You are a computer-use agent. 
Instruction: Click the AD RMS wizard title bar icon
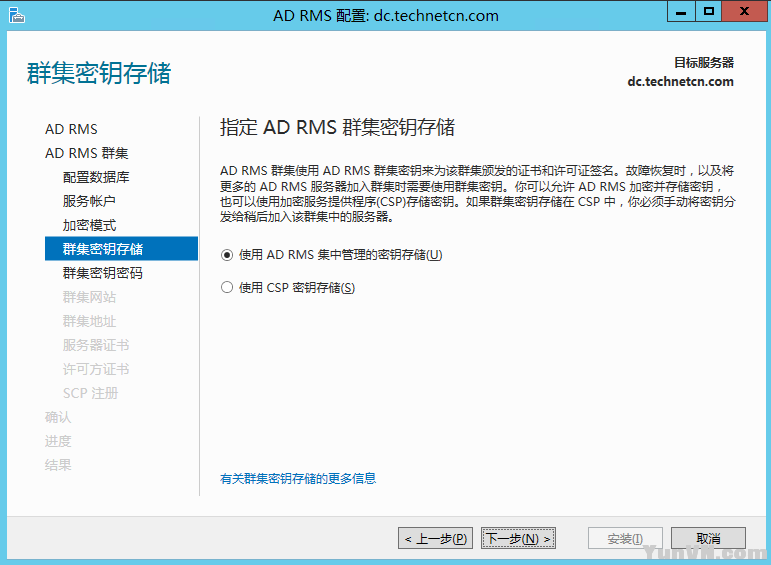[x=16, y=15]
